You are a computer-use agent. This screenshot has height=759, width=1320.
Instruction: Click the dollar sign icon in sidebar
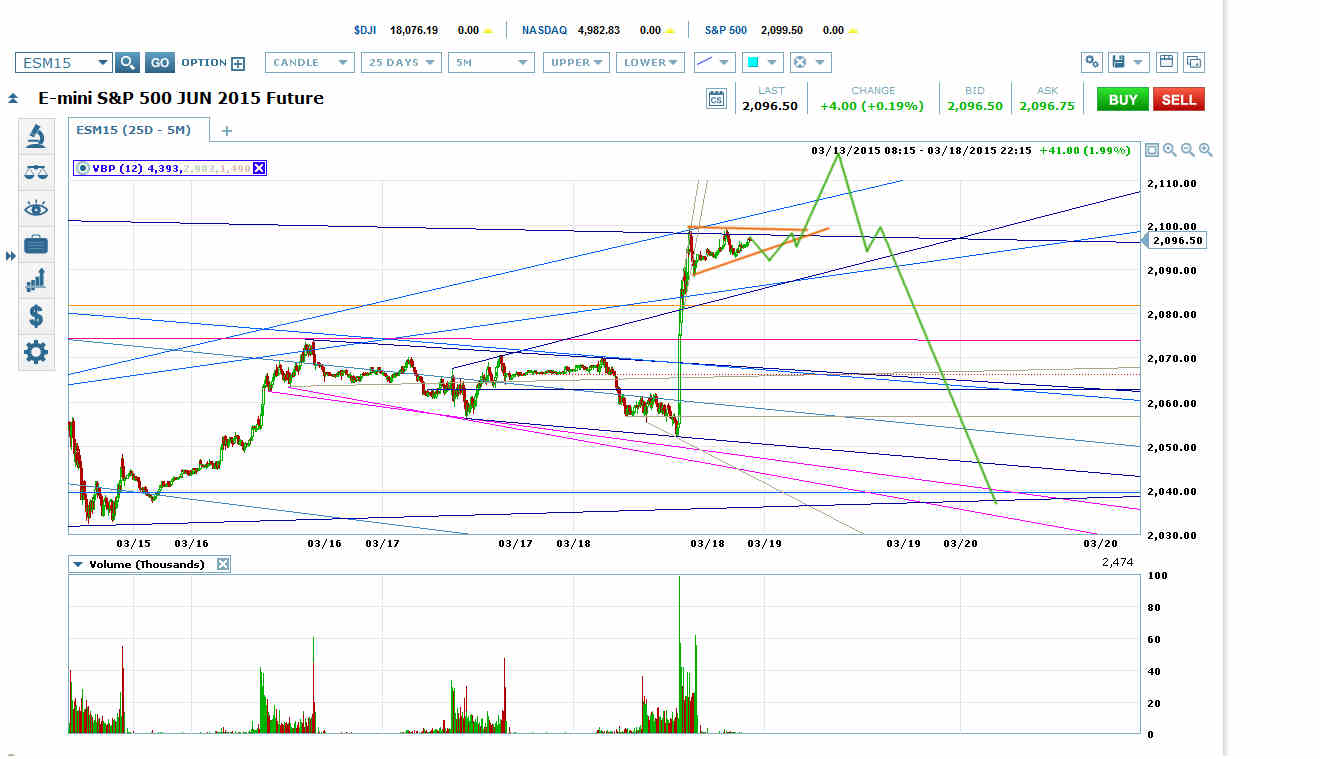click(x=36, y=316)
